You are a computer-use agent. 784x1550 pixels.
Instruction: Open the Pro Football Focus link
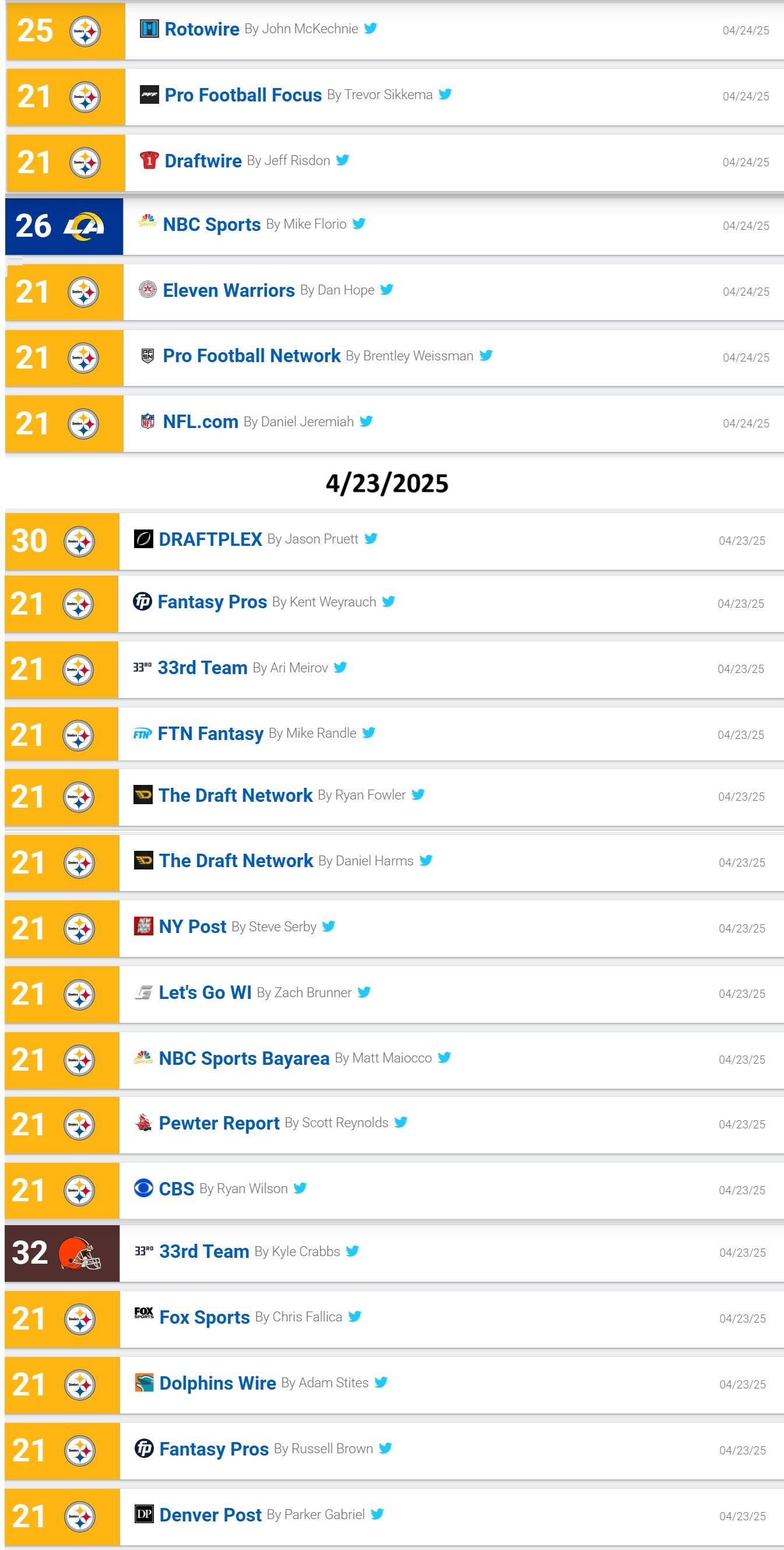point(243,95)
